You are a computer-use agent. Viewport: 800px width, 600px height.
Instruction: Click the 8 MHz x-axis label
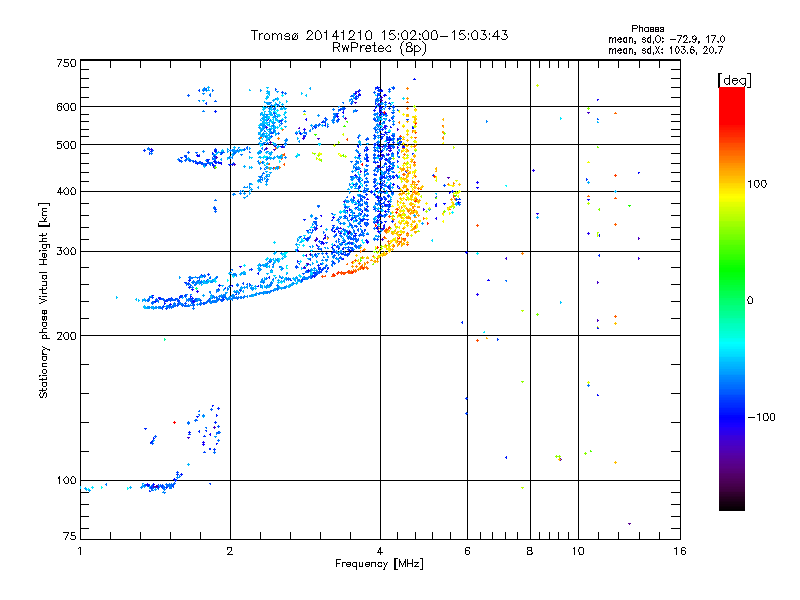point(530,551)
